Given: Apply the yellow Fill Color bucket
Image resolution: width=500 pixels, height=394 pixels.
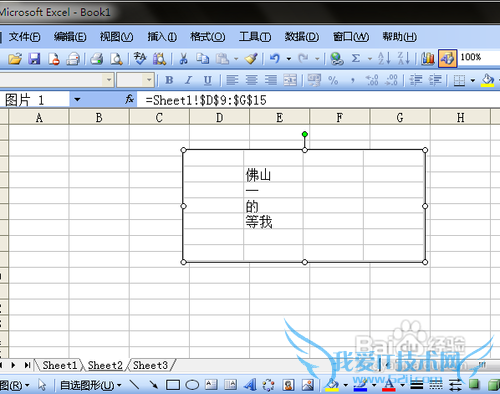Looking at the screenshot, I should tap(488, 80).
